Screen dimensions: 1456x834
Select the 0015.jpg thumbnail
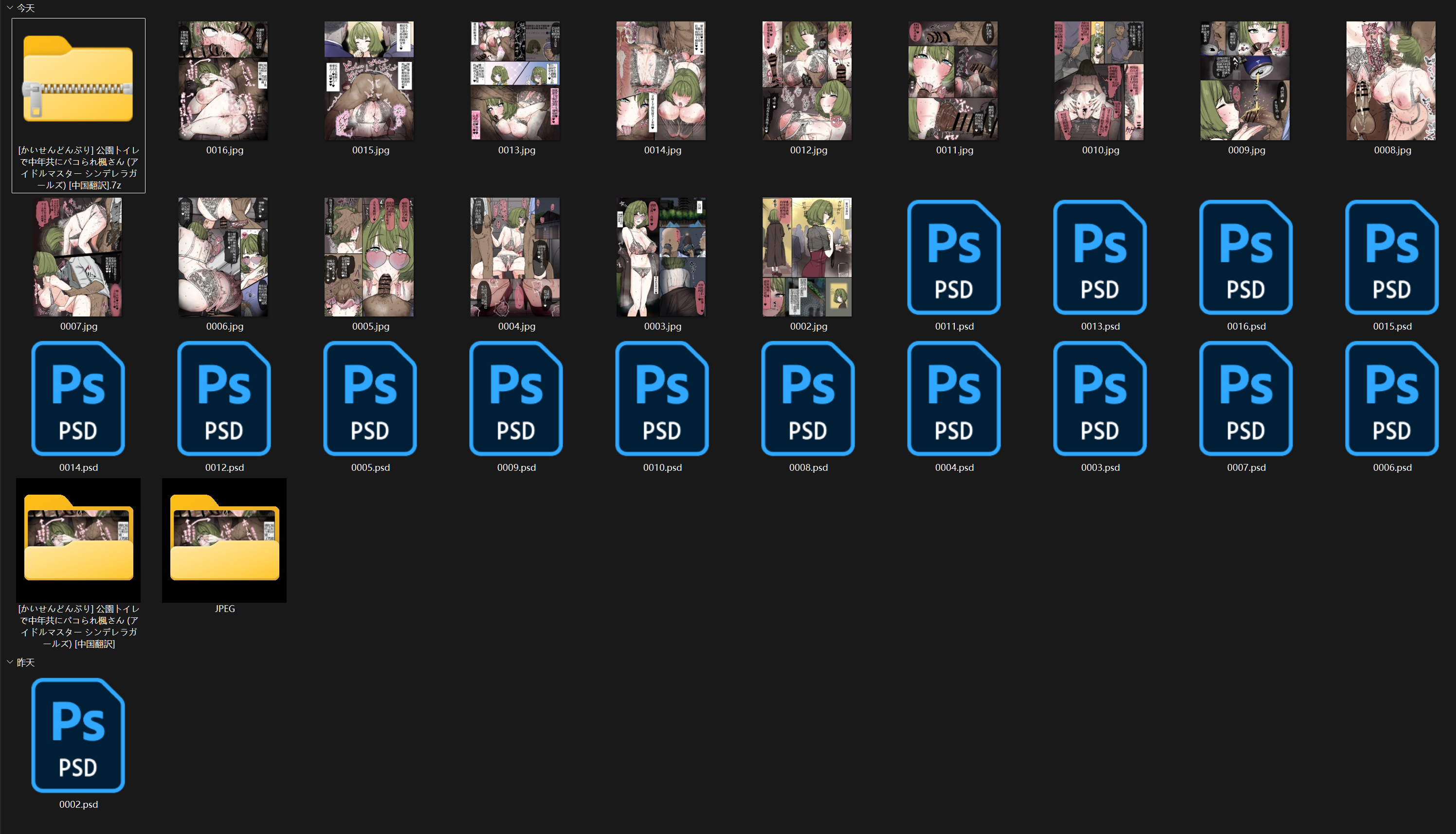[369, 81]
